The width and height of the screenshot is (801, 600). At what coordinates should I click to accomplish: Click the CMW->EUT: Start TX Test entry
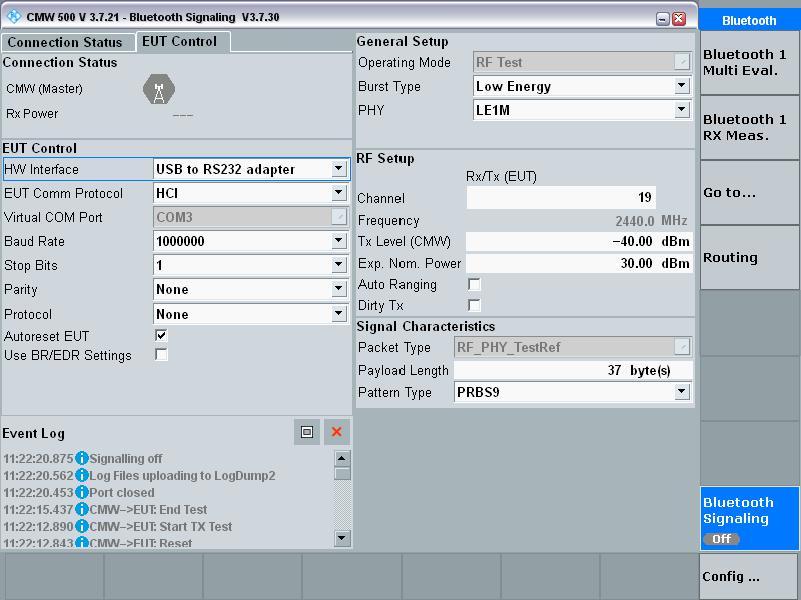pyautogui.click(x=160, y=526)
